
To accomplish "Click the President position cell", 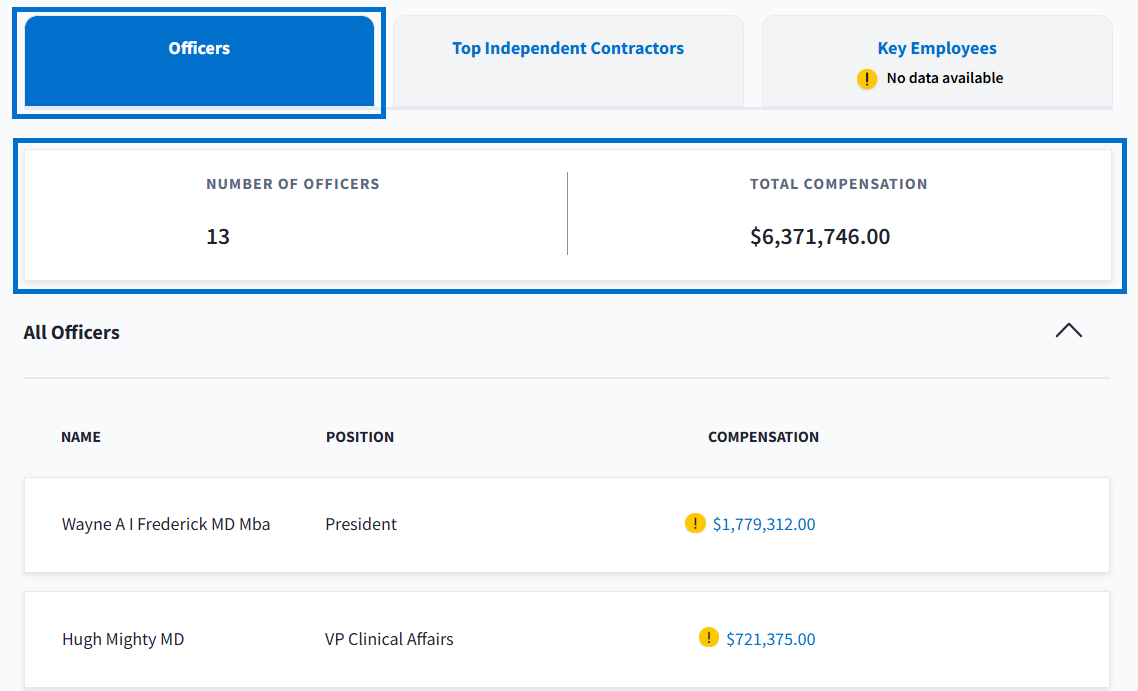I will click(x=361, y=525).
